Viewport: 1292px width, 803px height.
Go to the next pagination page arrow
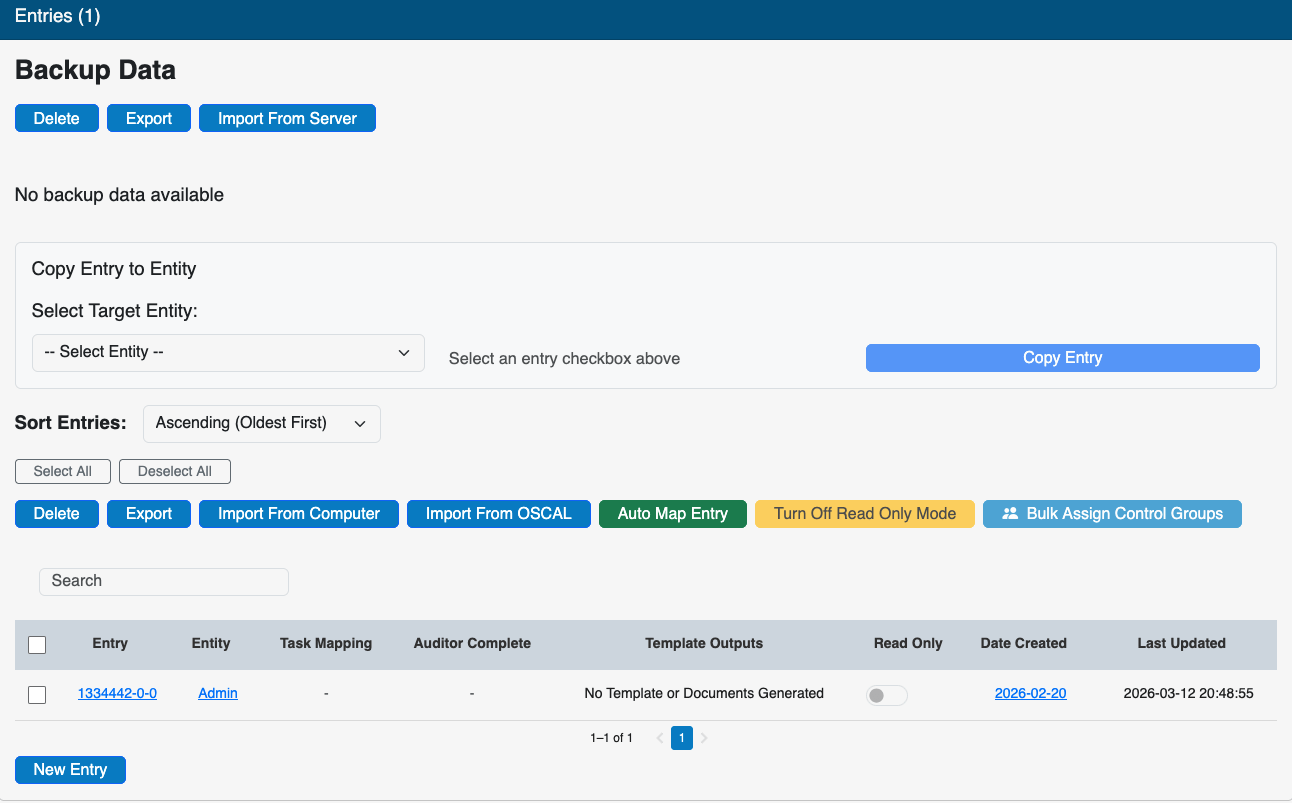click(x=704, y=738)
